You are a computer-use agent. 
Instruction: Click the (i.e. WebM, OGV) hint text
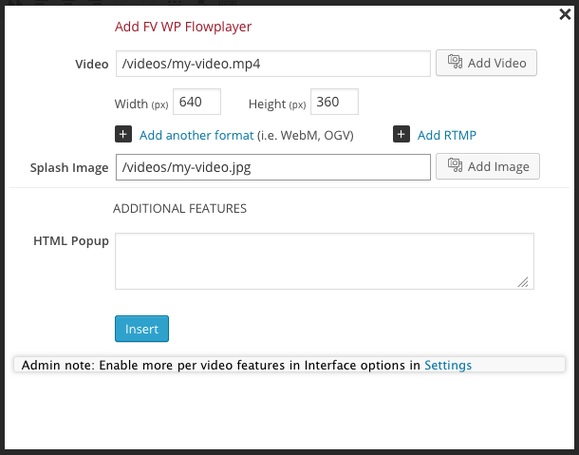305,136
